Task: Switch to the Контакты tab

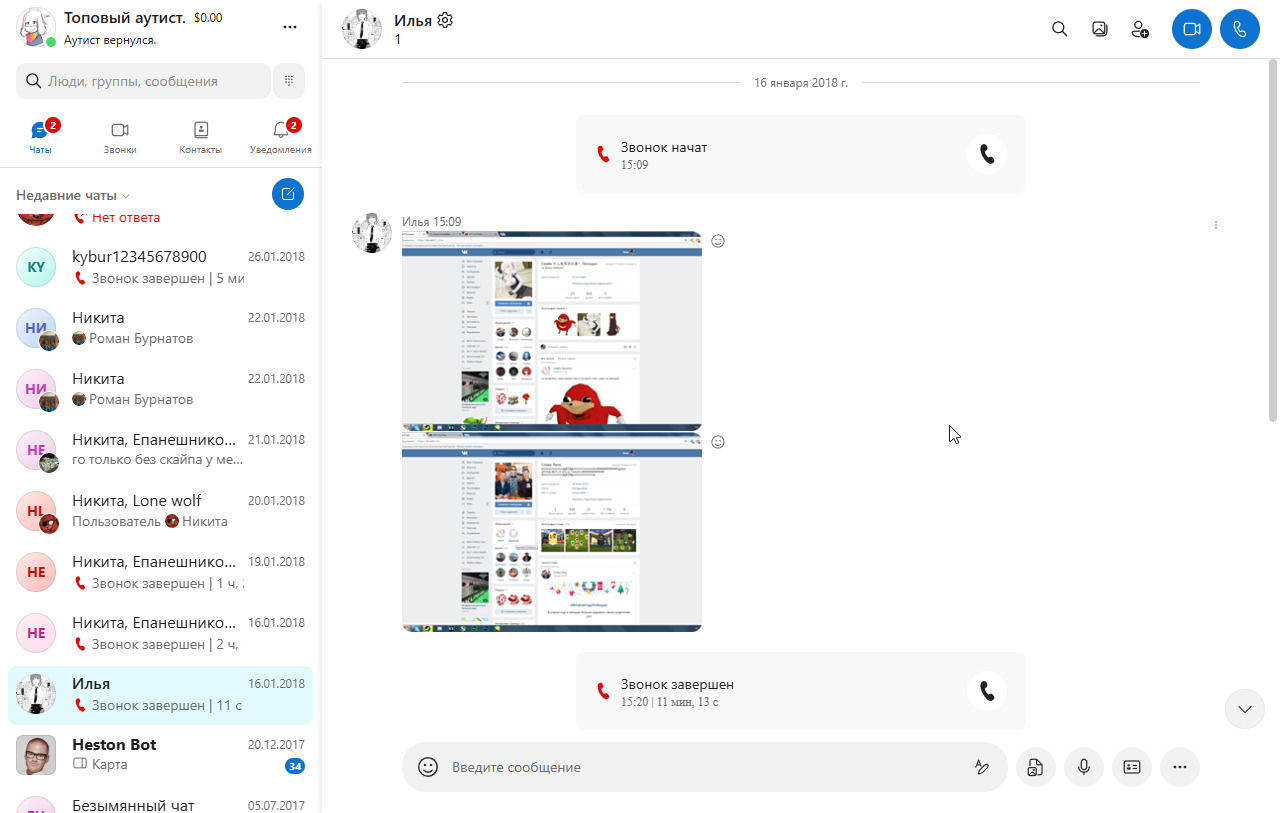Action: click(x=201, y=138)
